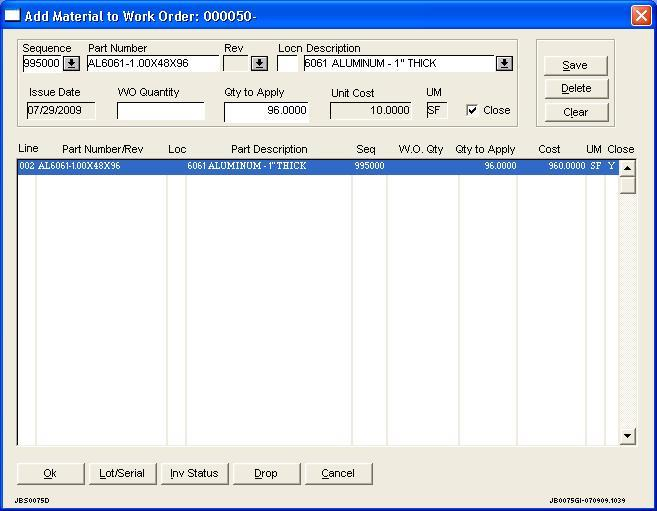
Task: Click the Locn input field
Action: pyautogui.click(x=287, y=64)
